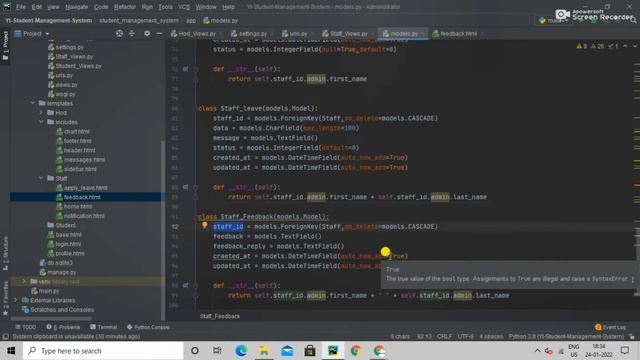Click the Structure side tool window tab
640x360 pixels.
pyautogui.click(x=5, y=253)
